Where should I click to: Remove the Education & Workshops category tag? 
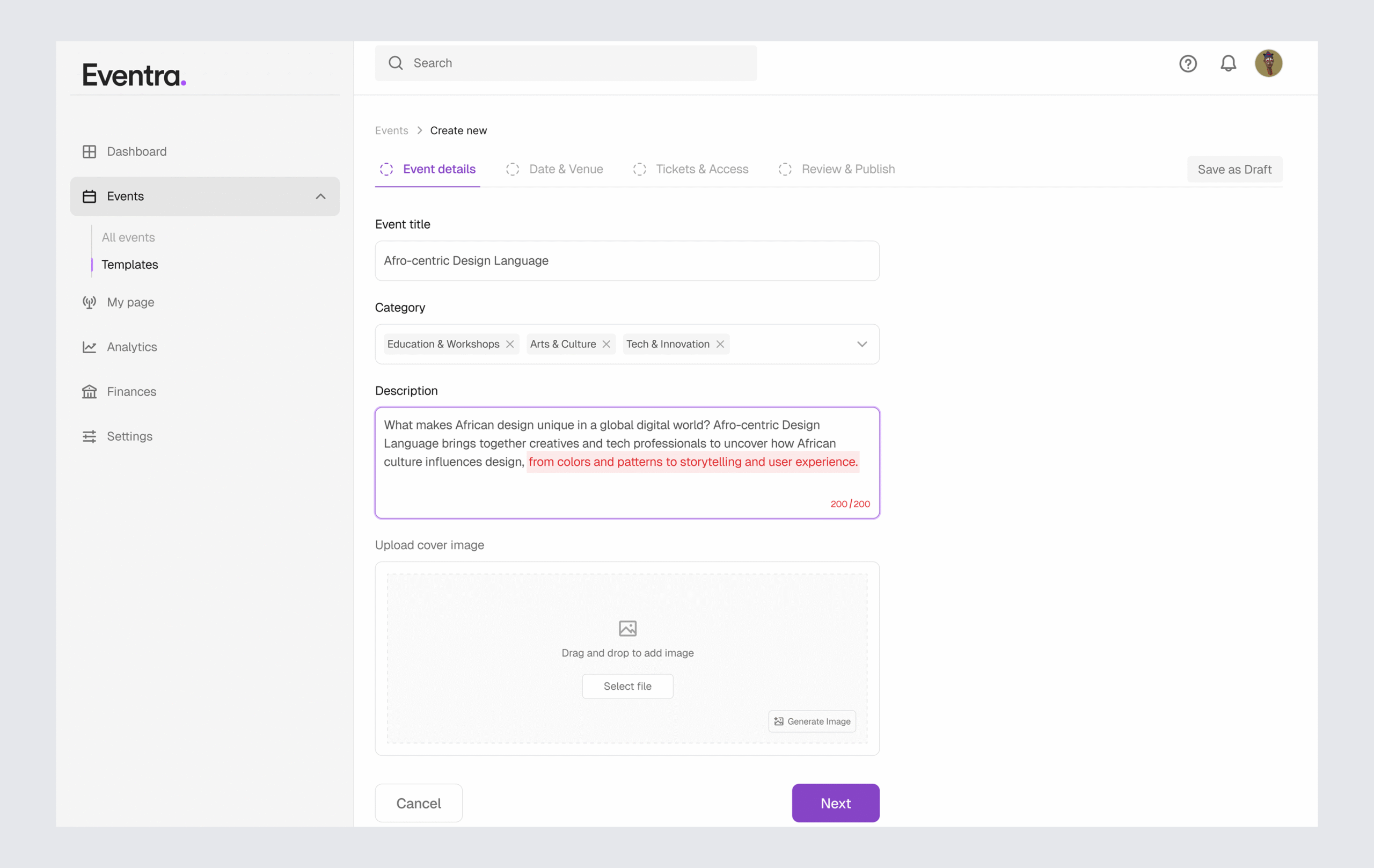click(x=510, y=344)
